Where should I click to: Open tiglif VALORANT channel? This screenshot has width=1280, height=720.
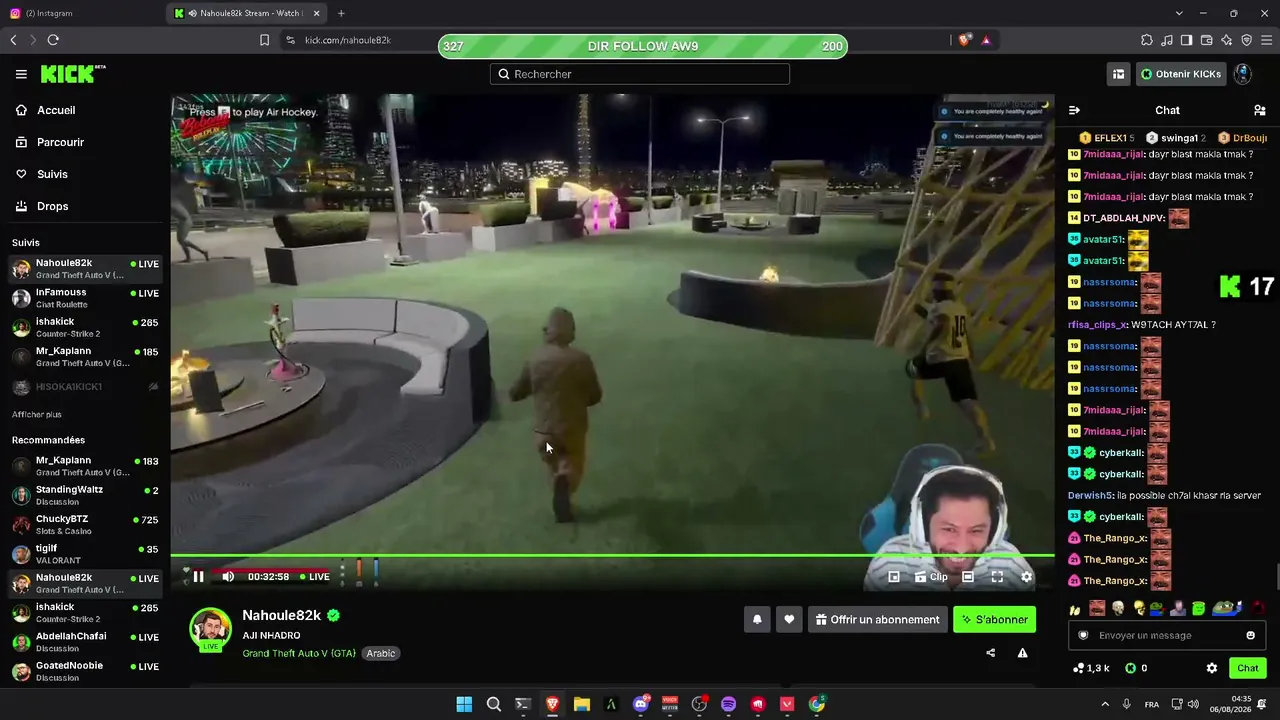coord(85,553)
